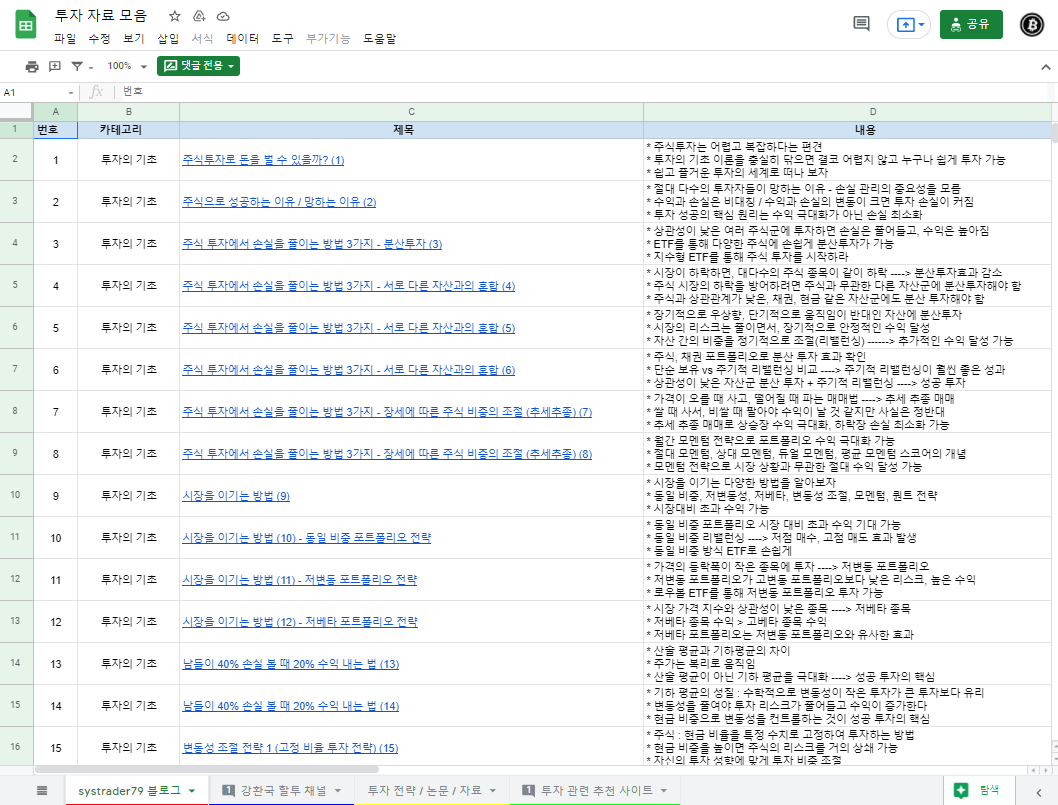Viewport: 1058px width, 805px height.
Task: Create a filter with the funnel icon
Action: (x=76, y=64)
